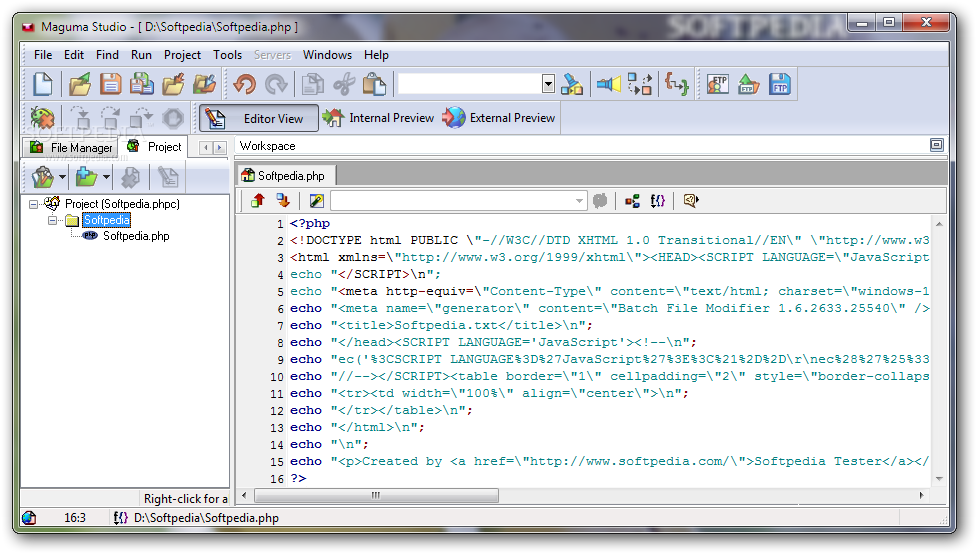The image size is (977, 554).
Task: Open the Help menu
Action: (x=376, y=55)
